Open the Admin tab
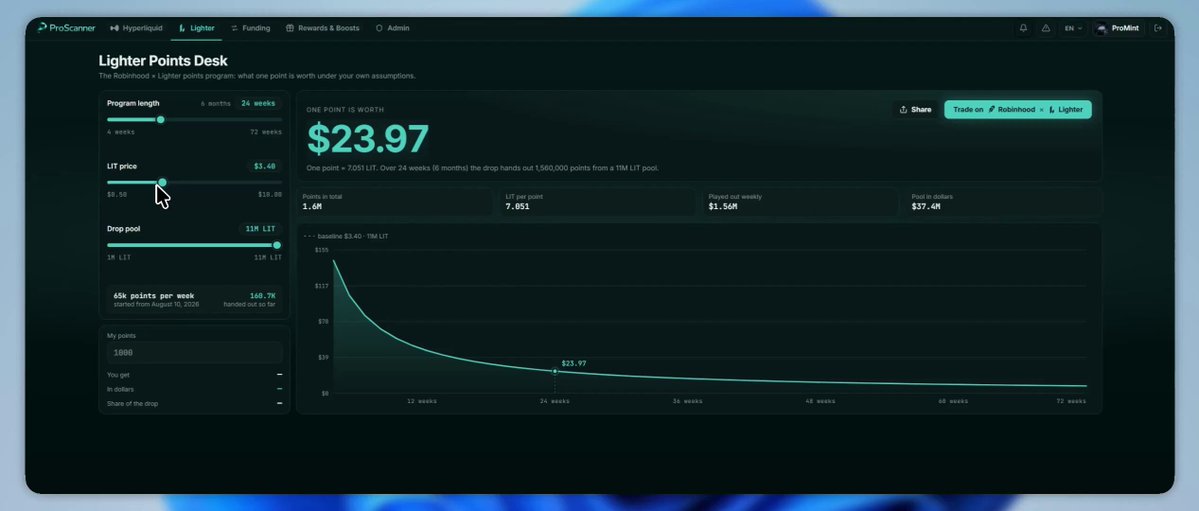Image resolution: width=1199 pixels, height=511 pixels. (x=392, y=28)
